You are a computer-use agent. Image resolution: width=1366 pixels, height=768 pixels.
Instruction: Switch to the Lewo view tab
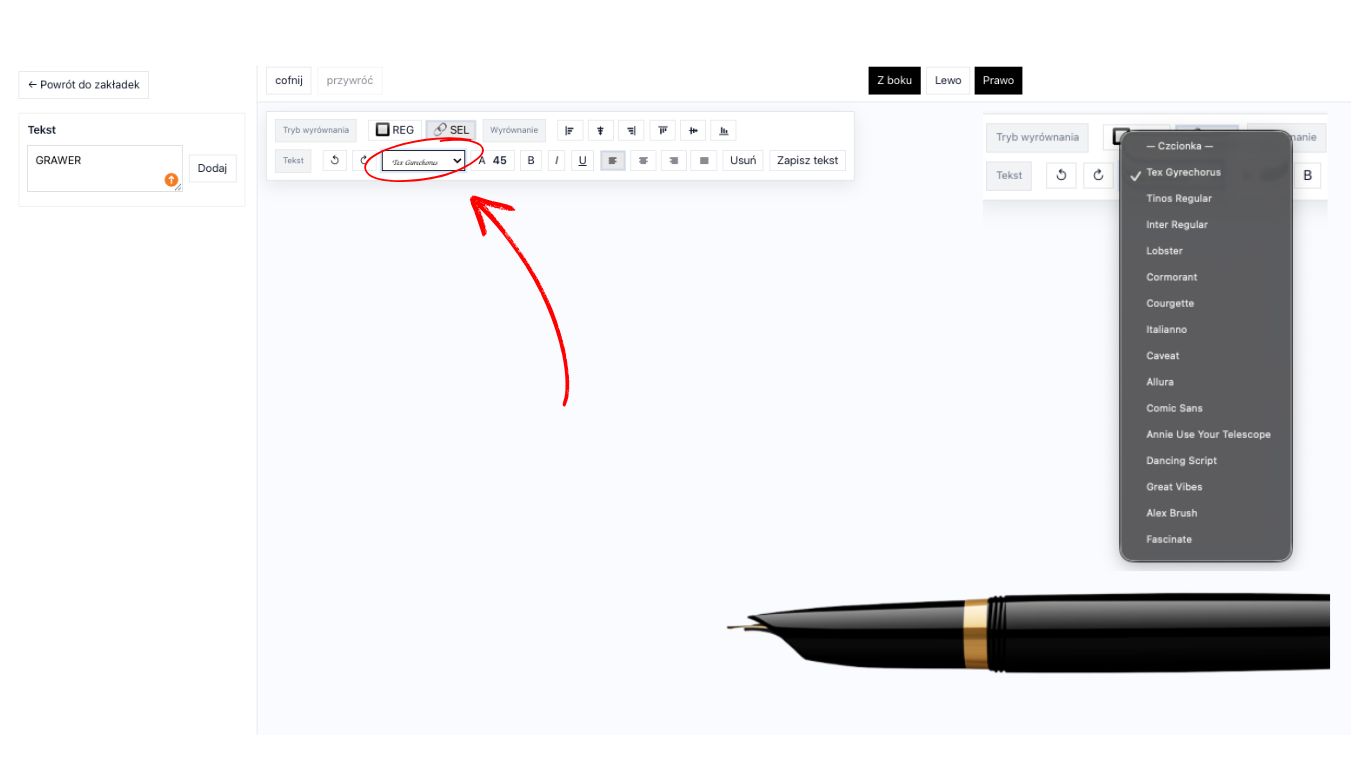948,81
